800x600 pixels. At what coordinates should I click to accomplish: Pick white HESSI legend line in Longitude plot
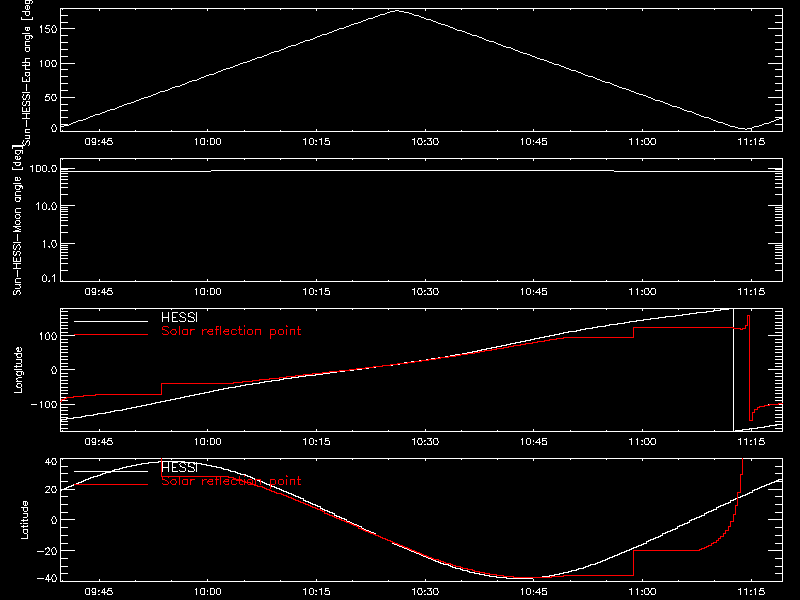click(x=111, y=321)
